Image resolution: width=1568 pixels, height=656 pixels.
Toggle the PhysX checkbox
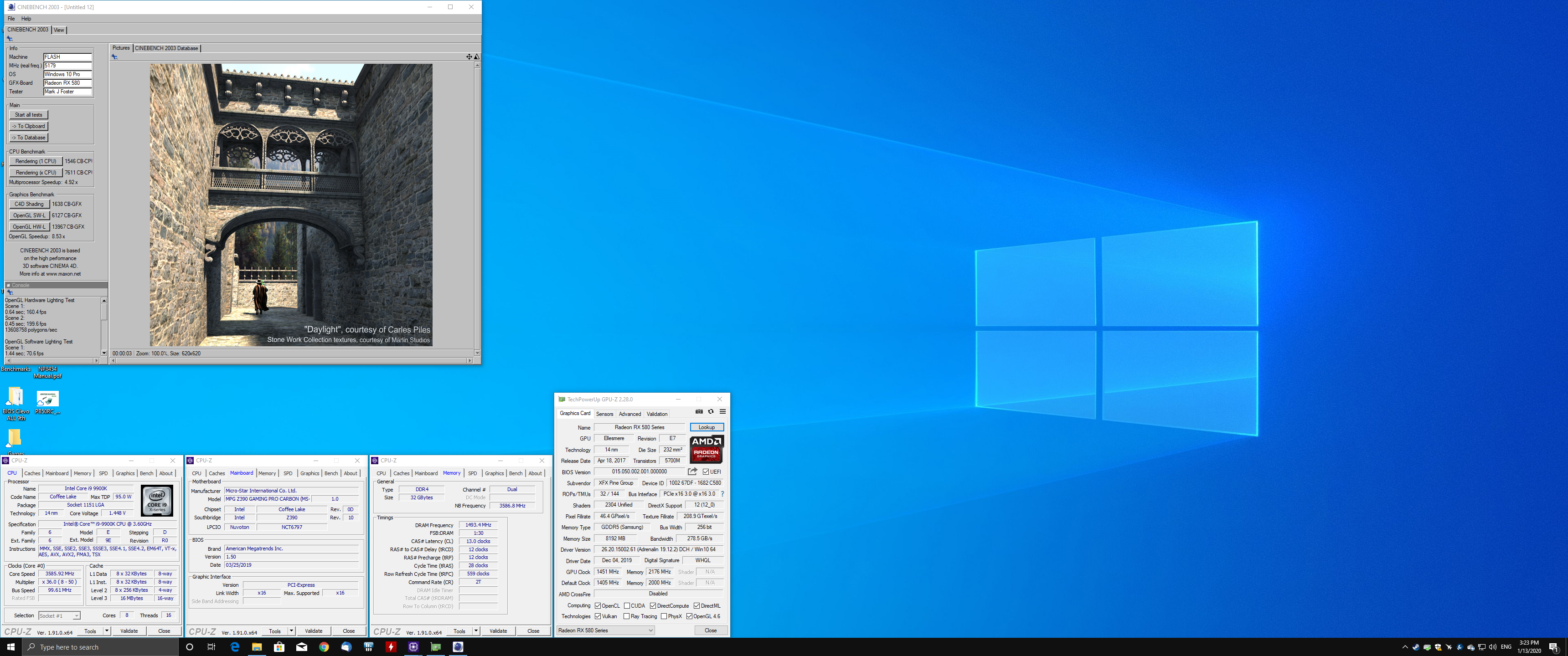click(664, 616)
